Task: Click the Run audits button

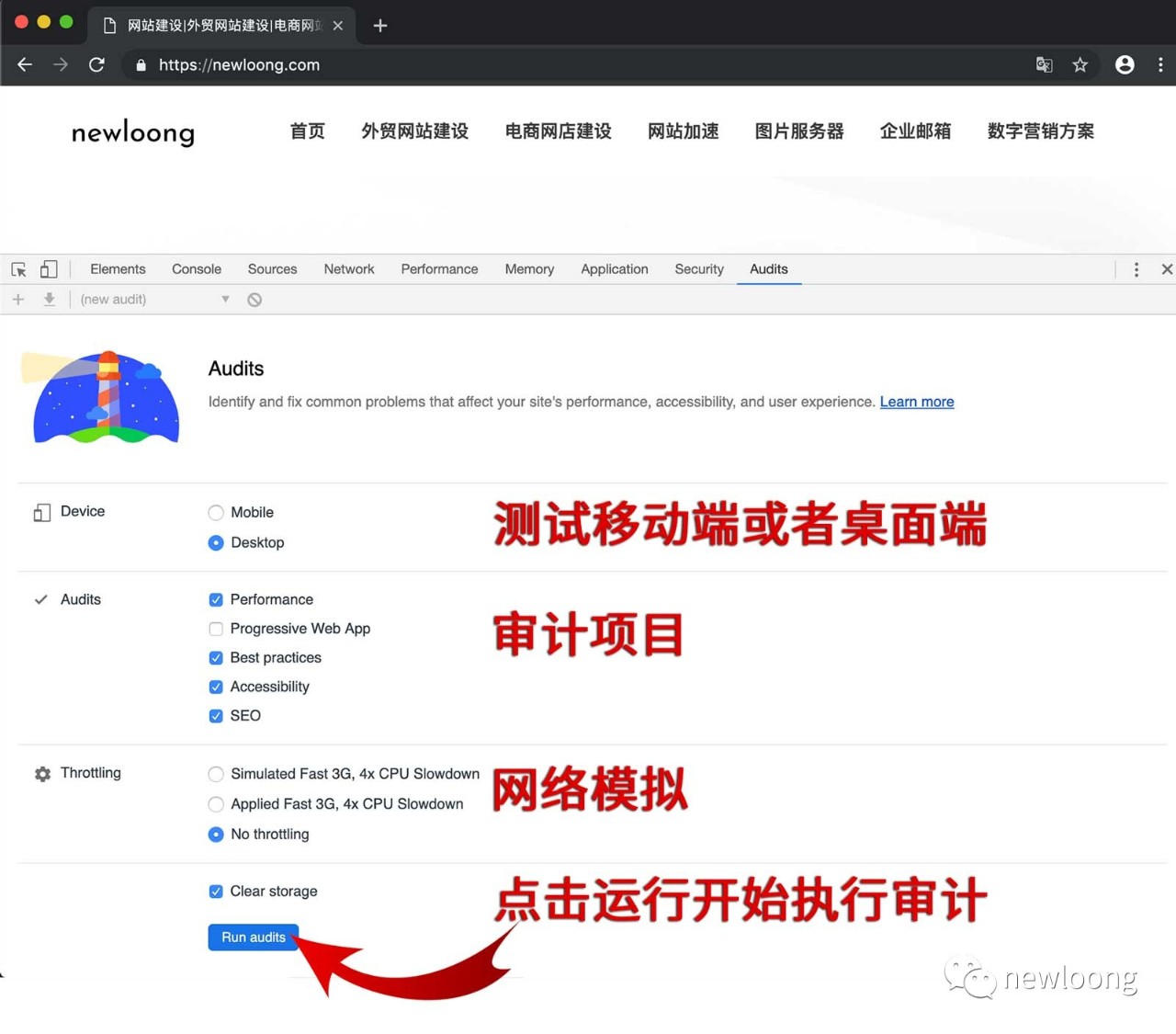Action: pyautogui.click(x=253, y=937)
